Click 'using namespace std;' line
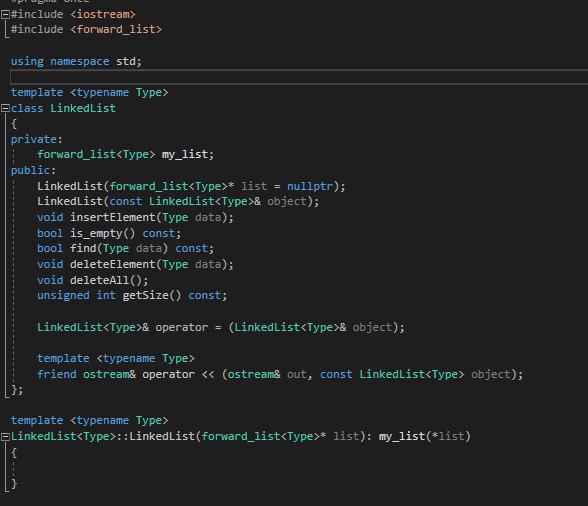Viewport: 588px width, 506px height. point(76,61)
